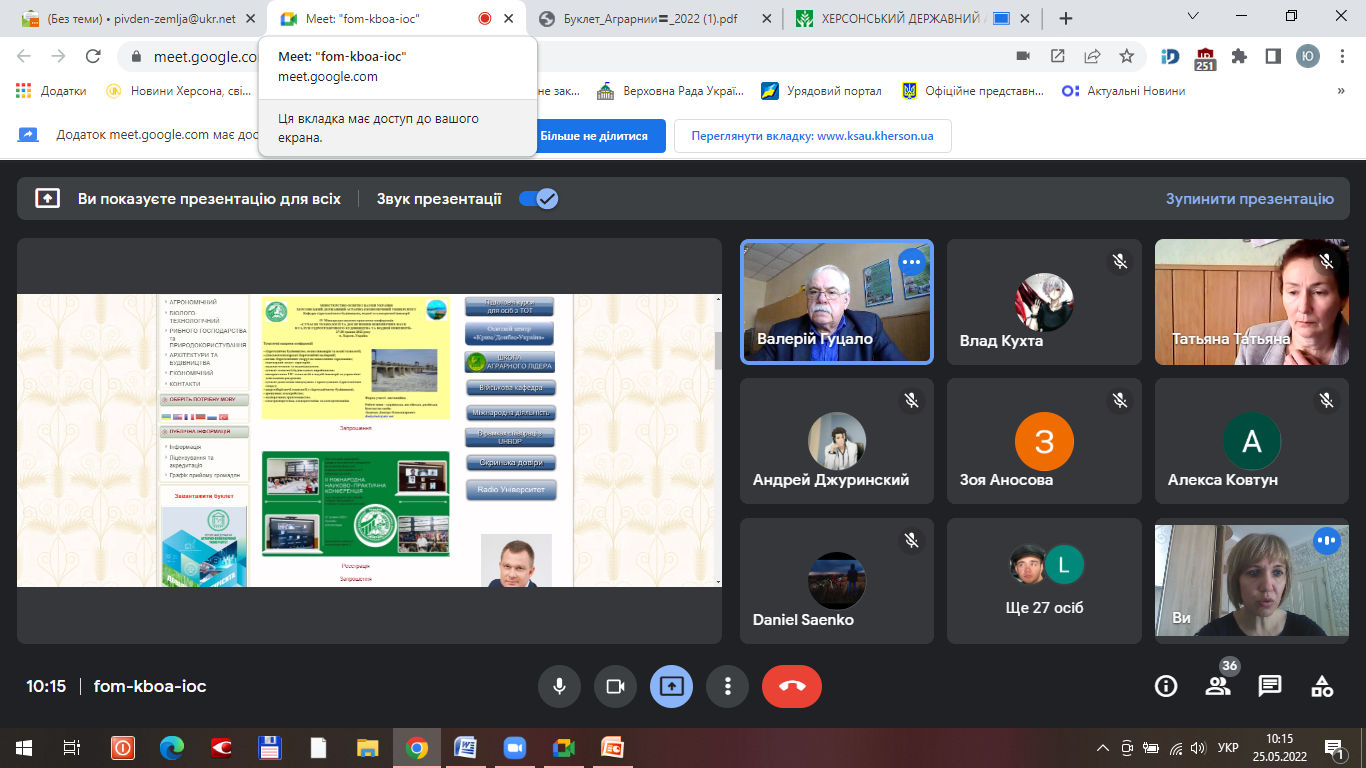The width and height of the screenshot is (1366, 768).
Task: Close the Meet fom-kboa-ioc tab
Action: pos(510,18)
